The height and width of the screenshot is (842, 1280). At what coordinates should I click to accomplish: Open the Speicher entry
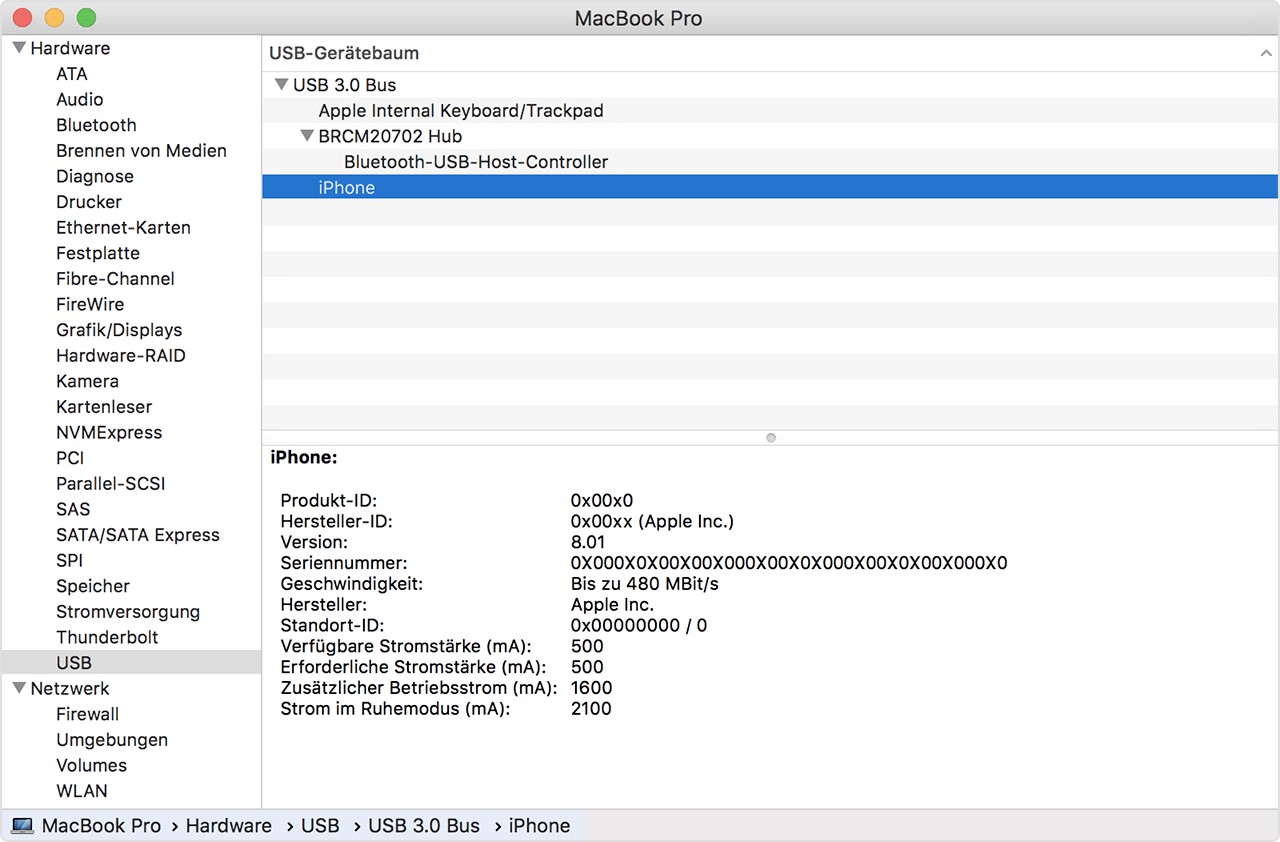pyautogui.click(x=93, y=586)
